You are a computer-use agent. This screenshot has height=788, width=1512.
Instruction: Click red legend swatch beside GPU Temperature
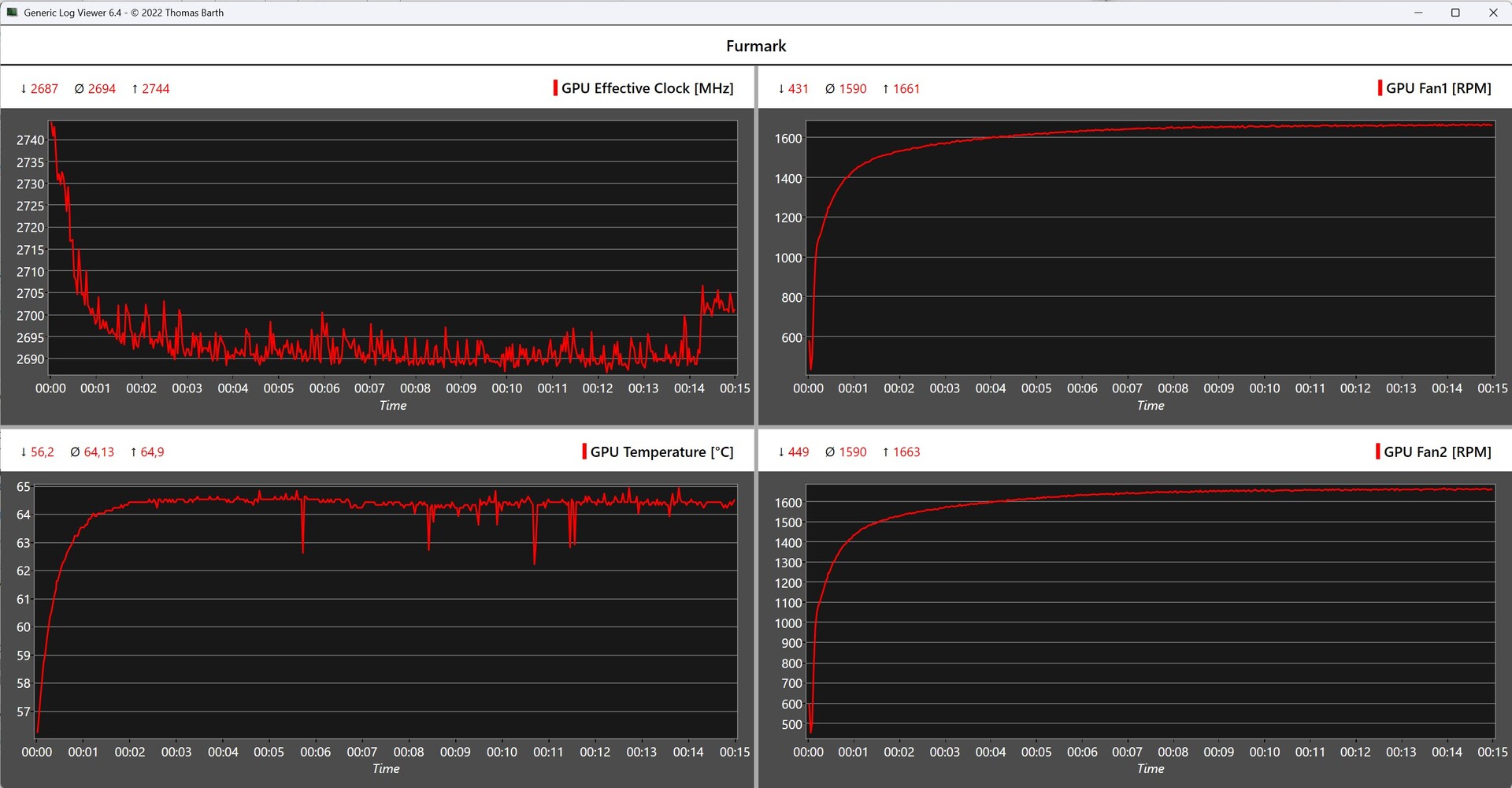tap(584, 452)
